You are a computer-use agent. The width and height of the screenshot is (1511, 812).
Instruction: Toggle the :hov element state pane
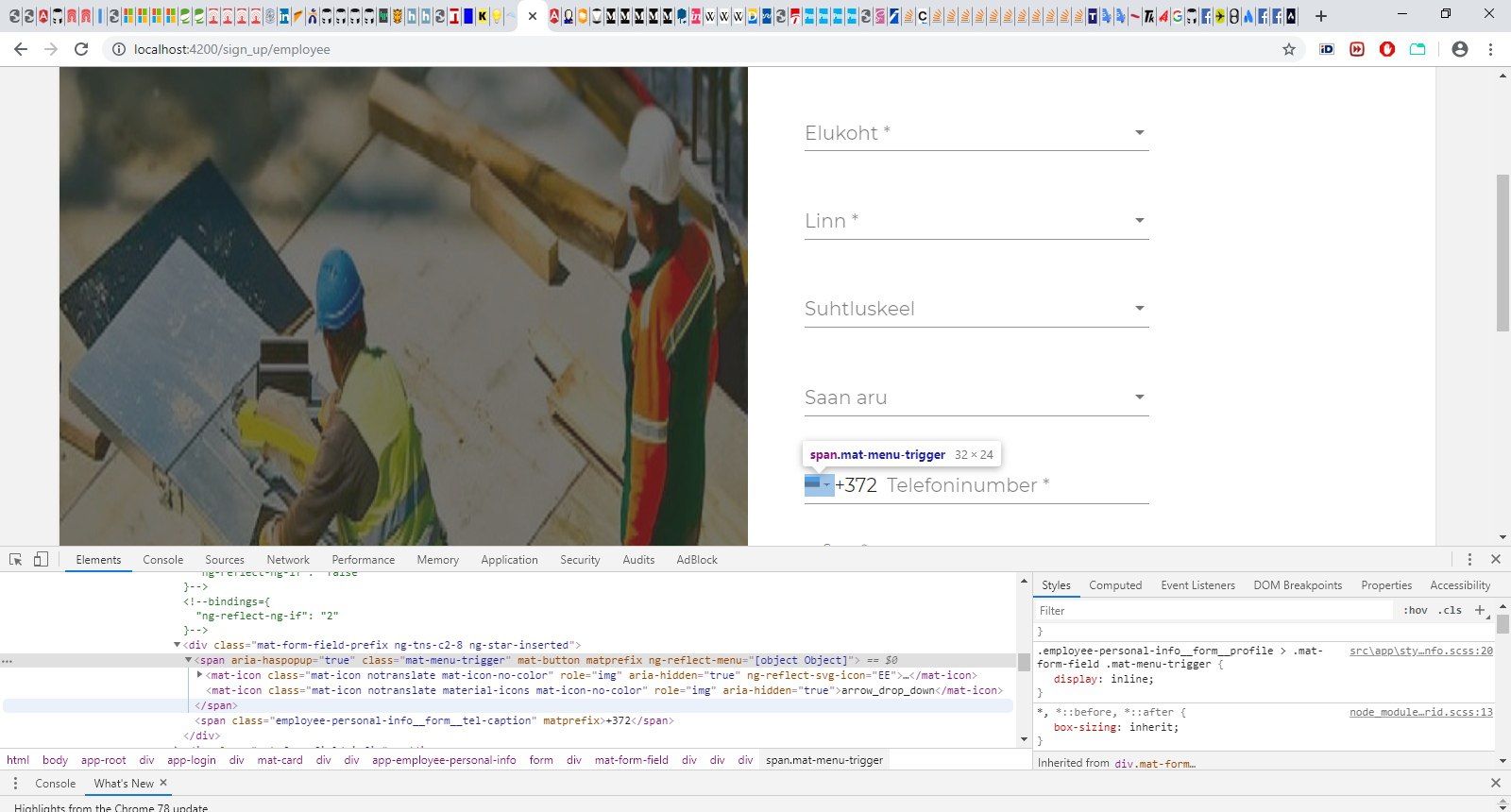[1416, 610]
